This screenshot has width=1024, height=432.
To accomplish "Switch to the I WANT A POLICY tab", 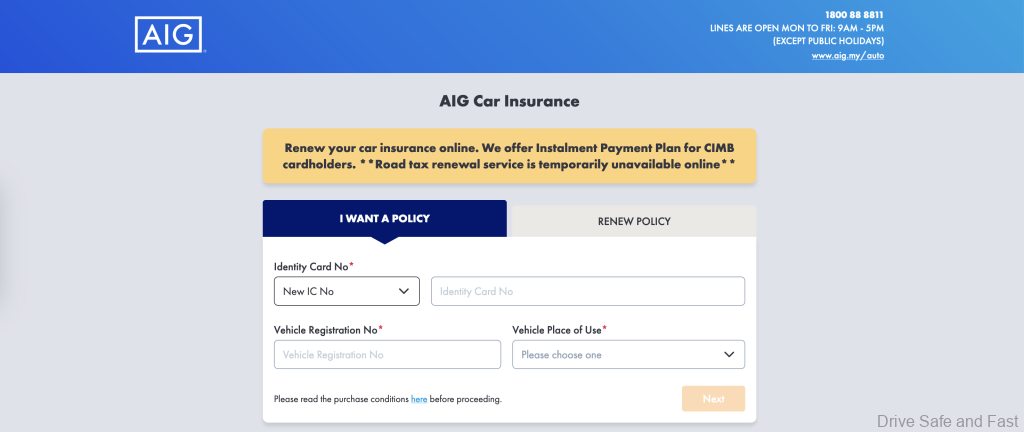I will pos(384,218).
